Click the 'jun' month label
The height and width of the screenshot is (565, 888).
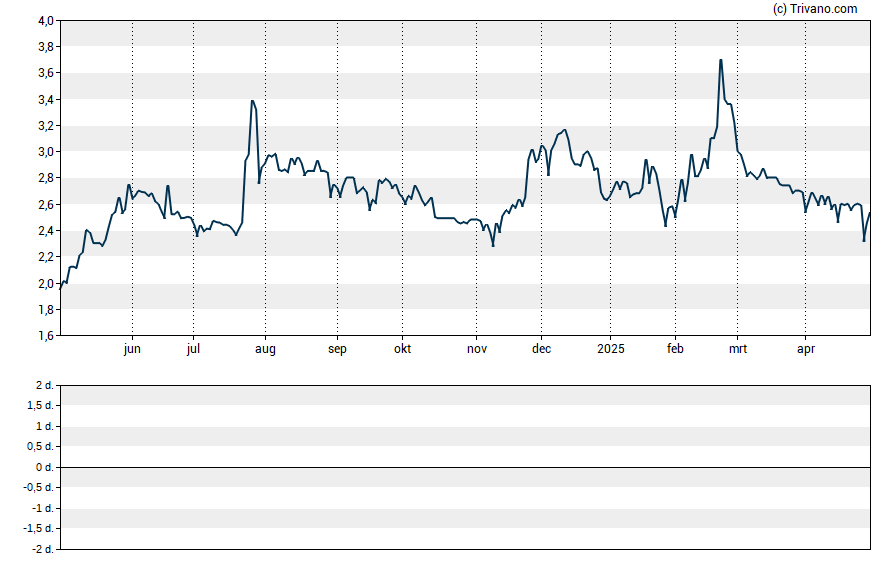pos(132,349)
